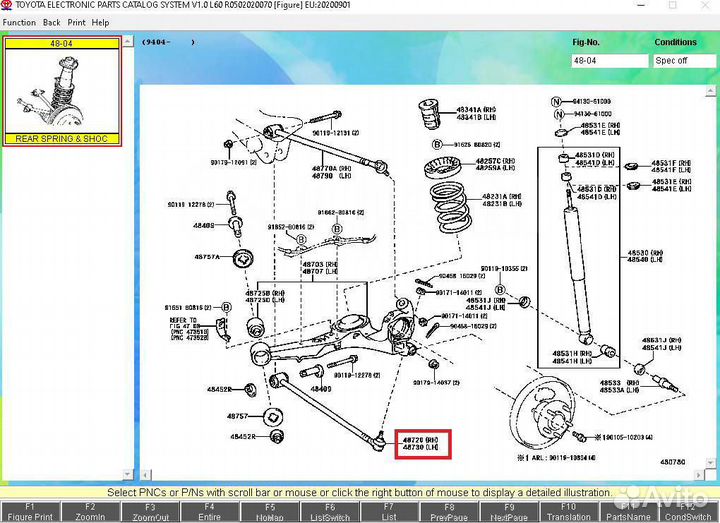Open the Function menu

click(19, 22)
